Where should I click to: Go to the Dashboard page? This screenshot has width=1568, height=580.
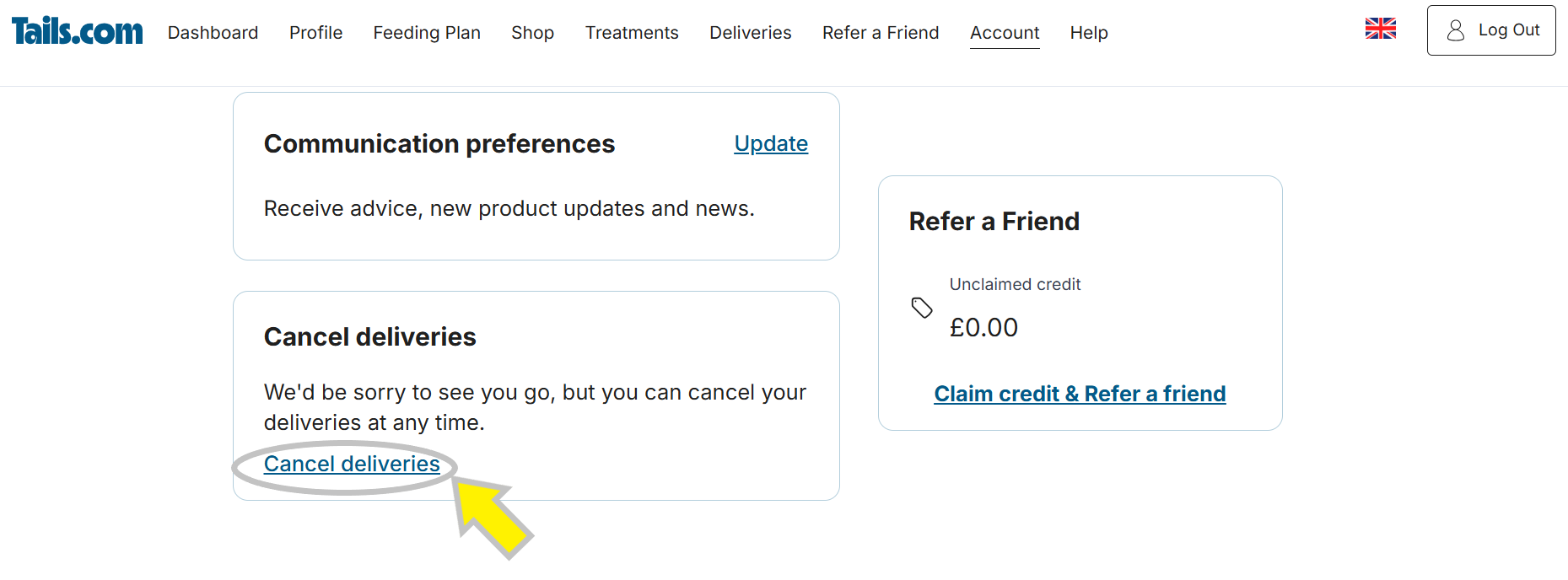pyautogui.click(x=213, y=33)
